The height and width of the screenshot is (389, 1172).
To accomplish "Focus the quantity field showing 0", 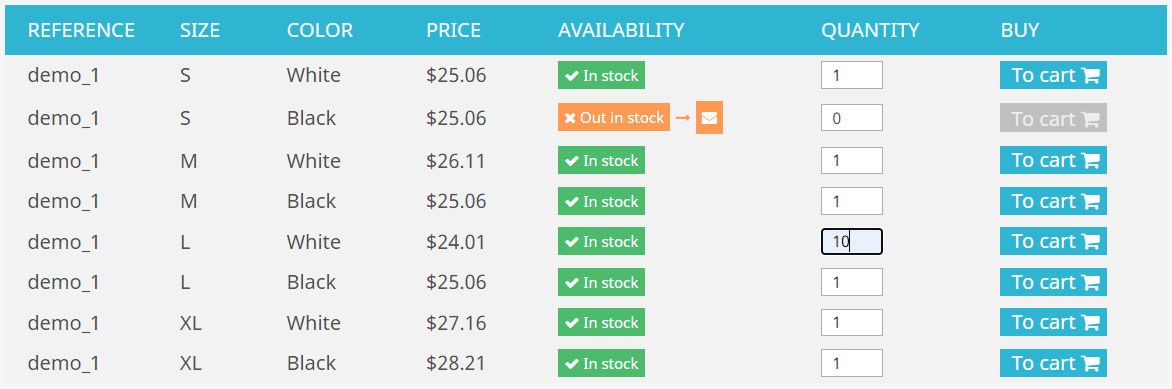I will click(x=851, y=118).
